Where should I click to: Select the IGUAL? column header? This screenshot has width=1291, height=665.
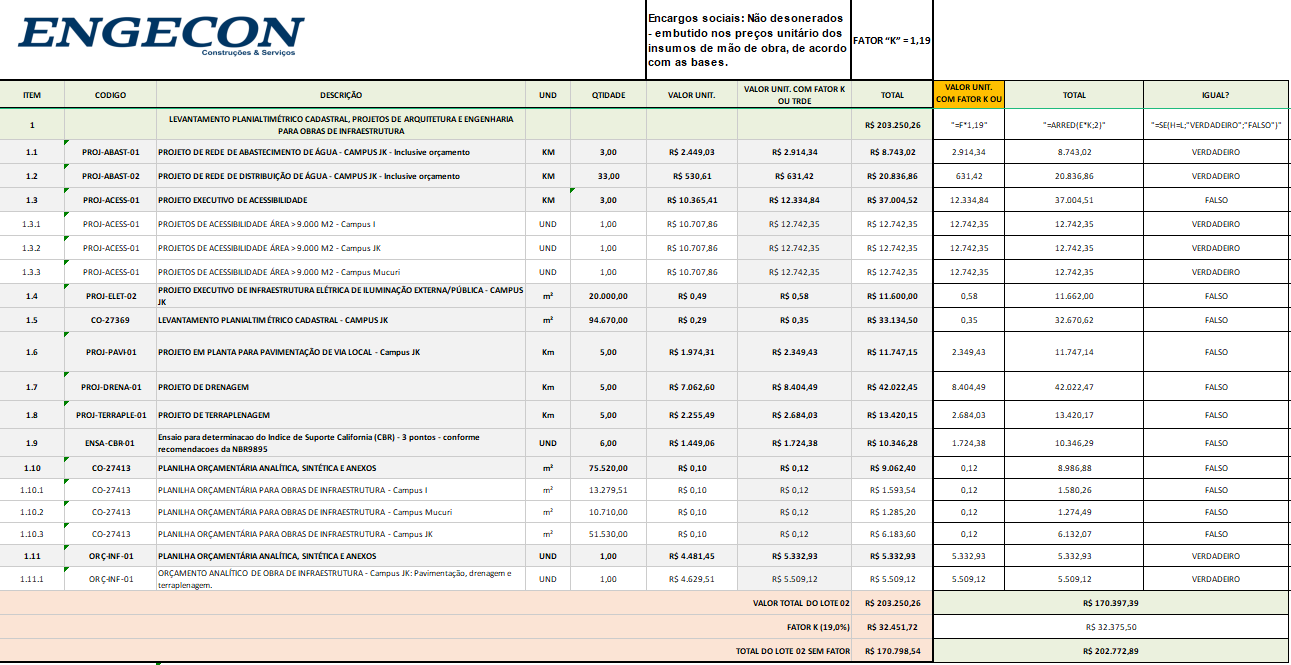click(1216, 95)
